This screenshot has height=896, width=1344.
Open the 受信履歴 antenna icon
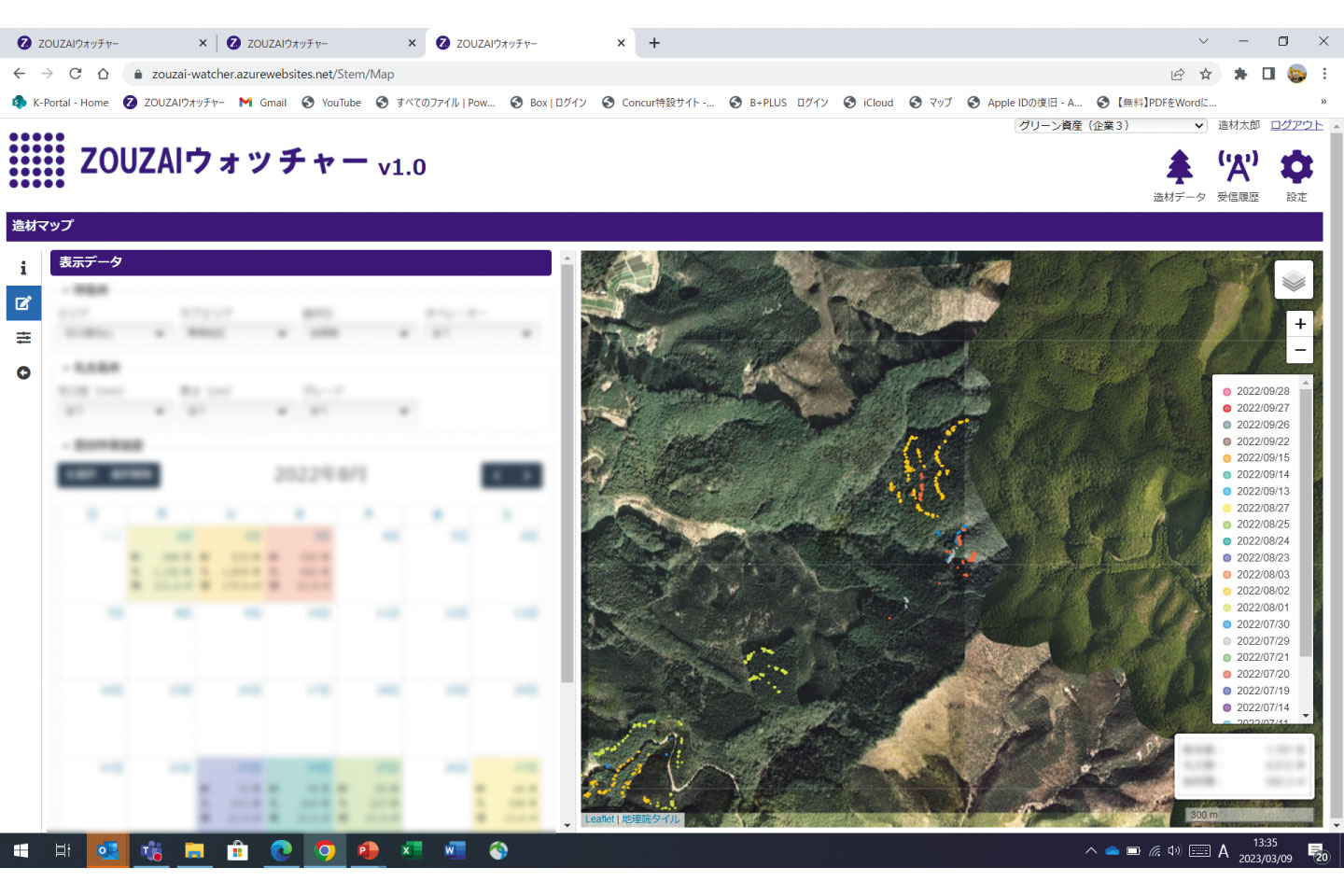(1238, 168)
